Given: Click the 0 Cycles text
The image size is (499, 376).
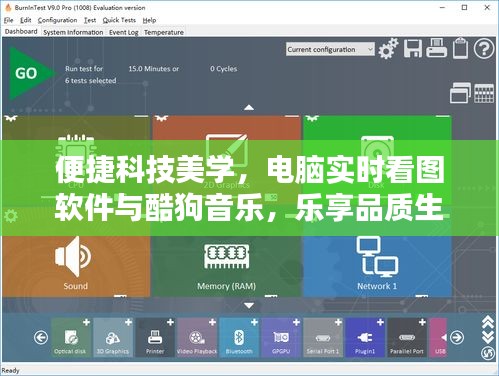Looking at the screenshot, I should click(x=224, y=69).
